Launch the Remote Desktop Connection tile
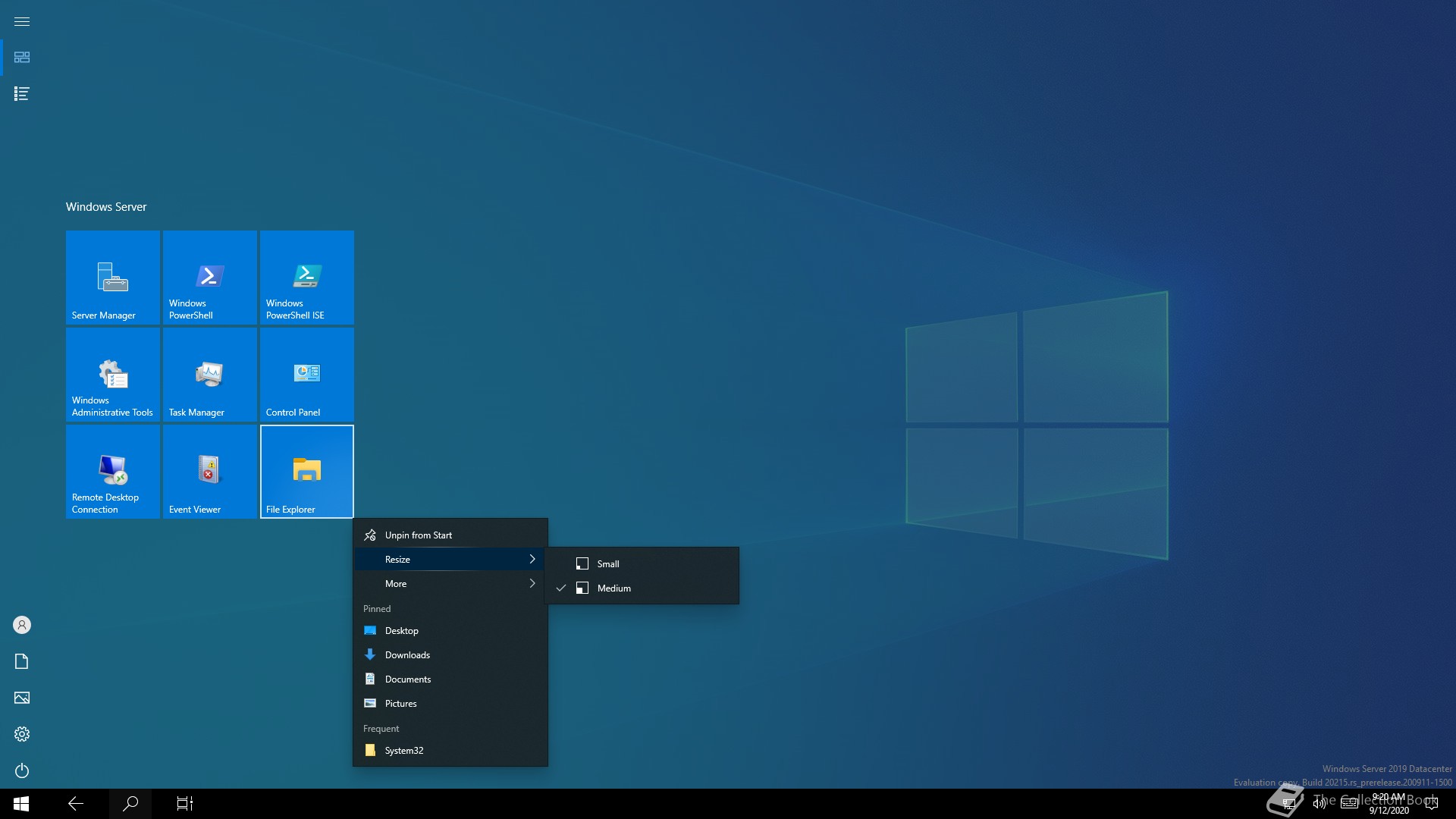 pyautogui.click(x=113, y=472)
